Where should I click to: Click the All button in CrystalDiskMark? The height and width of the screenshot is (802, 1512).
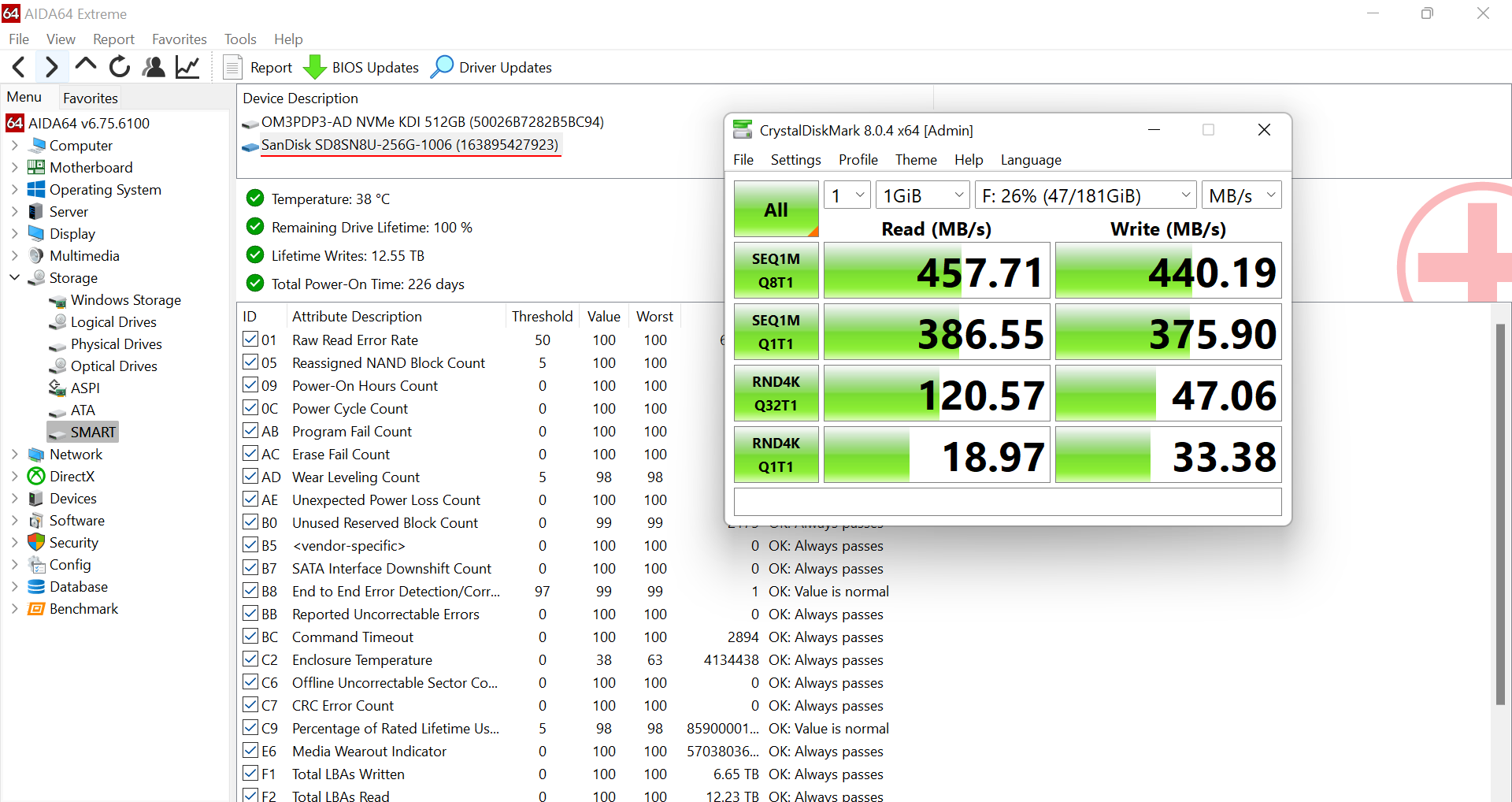coord(776,210)
